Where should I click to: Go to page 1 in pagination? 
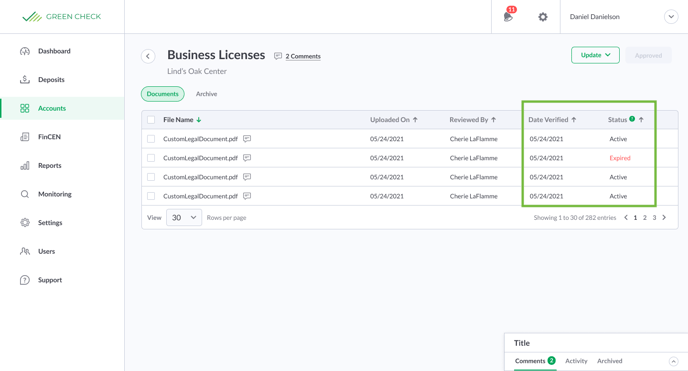click(635, 218)
